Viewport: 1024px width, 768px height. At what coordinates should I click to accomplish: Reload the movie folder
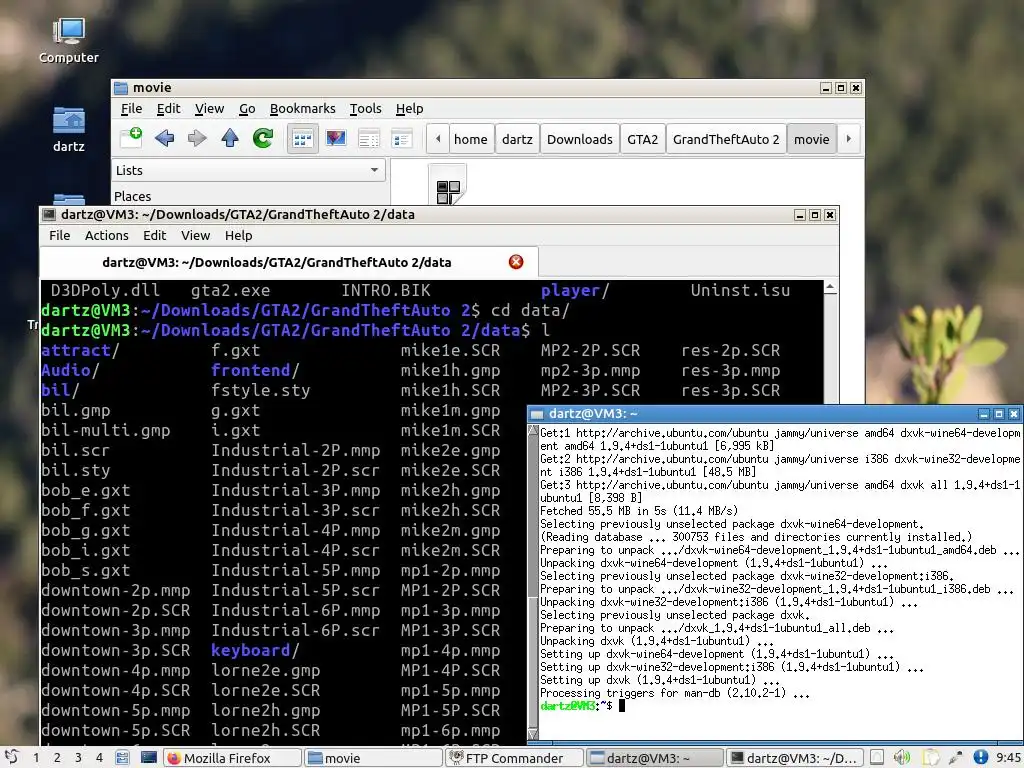[263, 138]
